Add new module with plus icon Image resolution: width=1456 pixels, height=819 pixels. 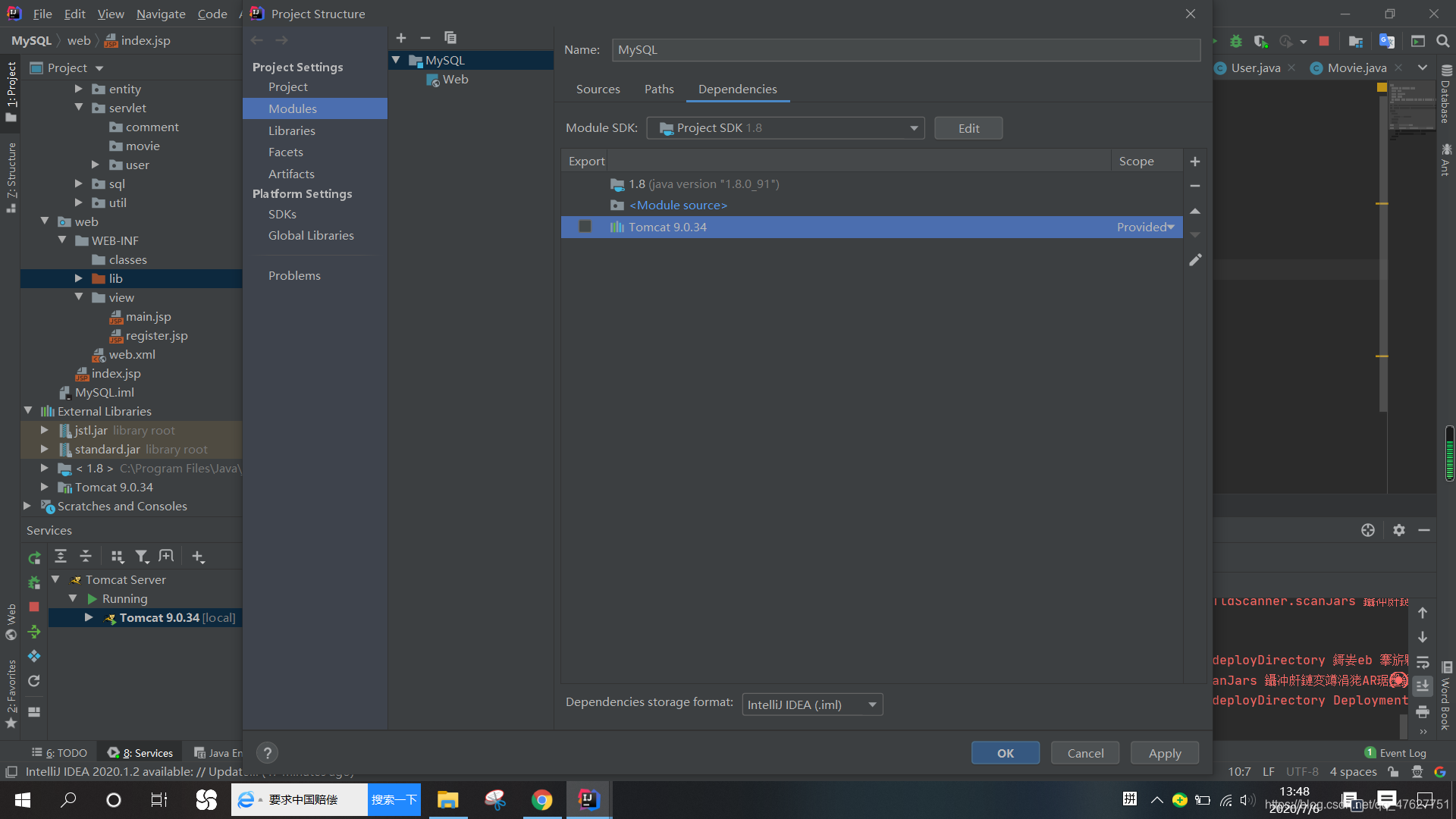click(401, 38)
